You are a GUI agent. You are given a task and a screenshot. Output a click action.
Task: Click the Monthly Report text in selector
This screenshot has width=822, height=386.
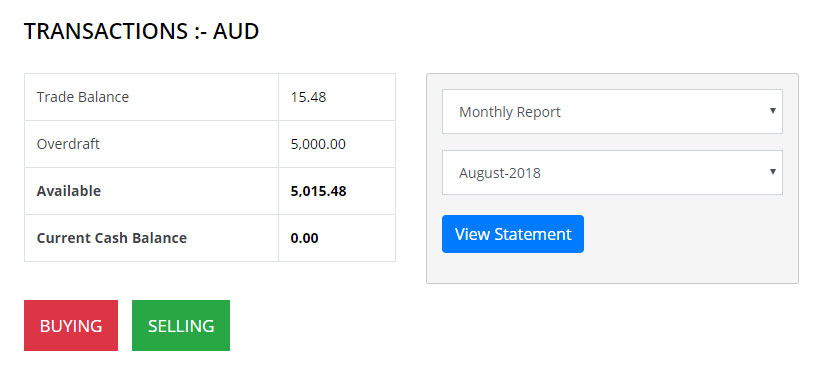click(510, 112)
